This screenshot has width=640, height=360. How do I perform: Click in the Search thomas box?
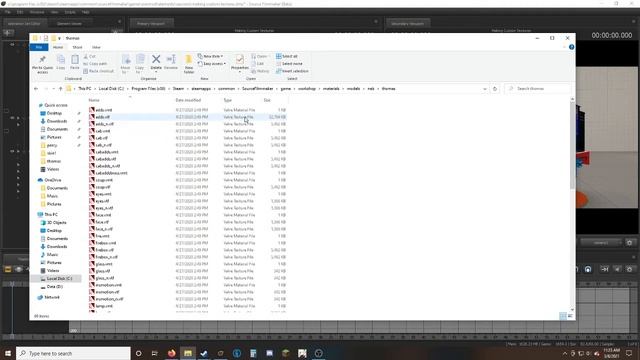pyautogui.click(x=537, y=89)
